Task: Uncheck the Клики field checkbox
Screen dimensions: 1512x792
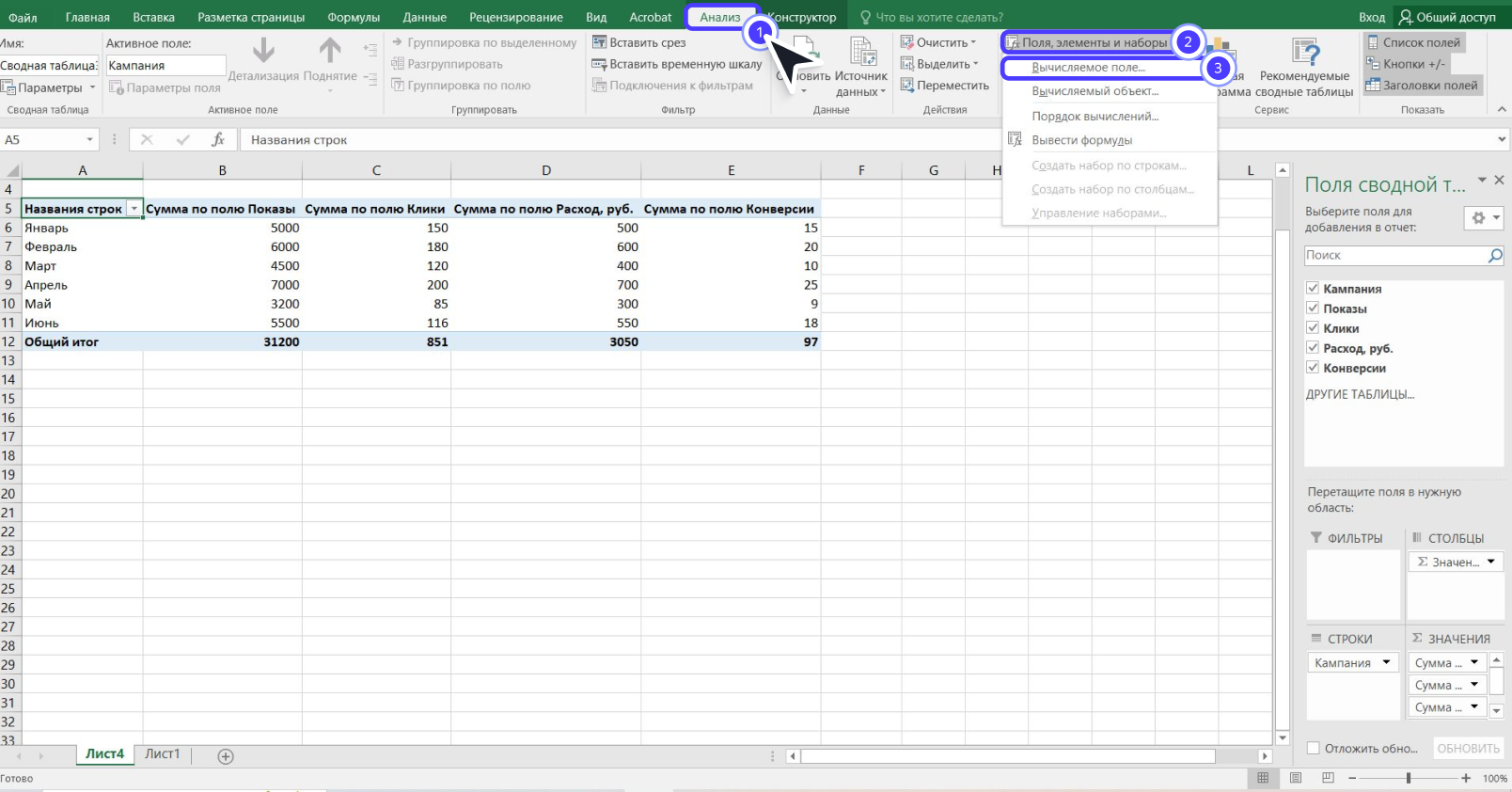Action: click(1313, 327)
